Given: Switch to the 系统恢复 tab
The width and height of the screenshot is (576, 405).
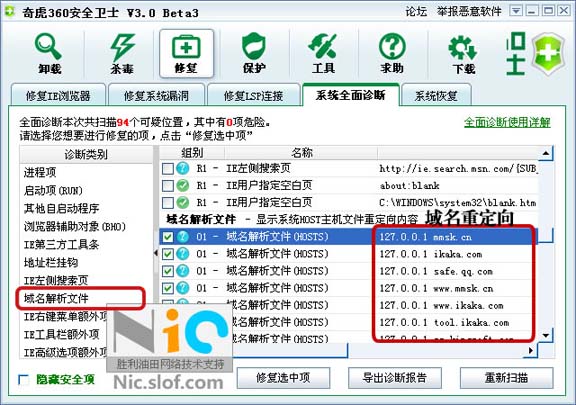Looking at the screenshot, I should click(436, 96).
